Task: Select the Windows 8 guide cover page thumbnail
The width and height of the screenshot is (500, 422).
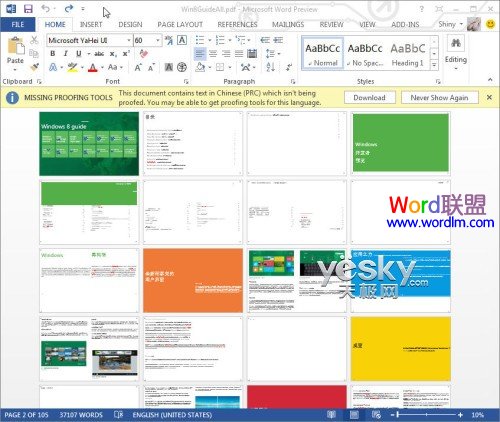Action: tap(89, 144)
